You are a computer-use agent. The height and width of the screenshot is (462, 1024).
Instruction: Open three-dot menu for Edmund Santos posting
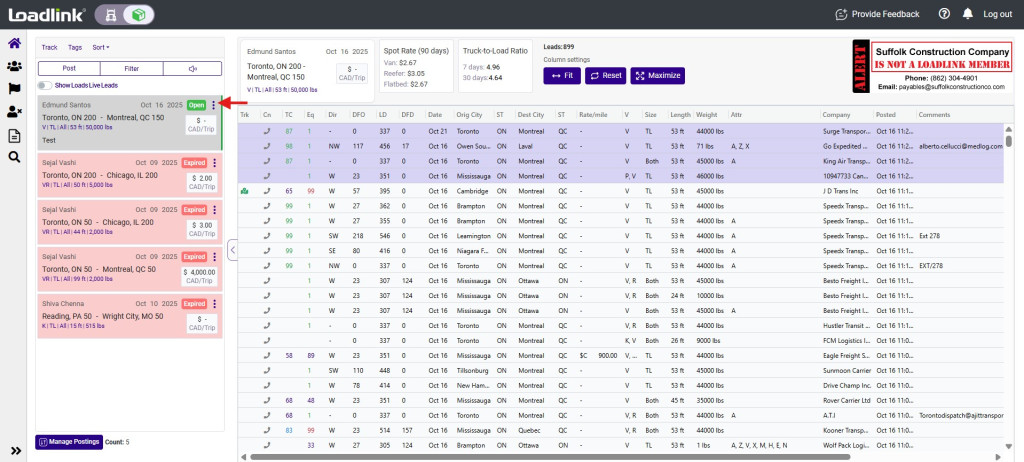tap(213, 104)
